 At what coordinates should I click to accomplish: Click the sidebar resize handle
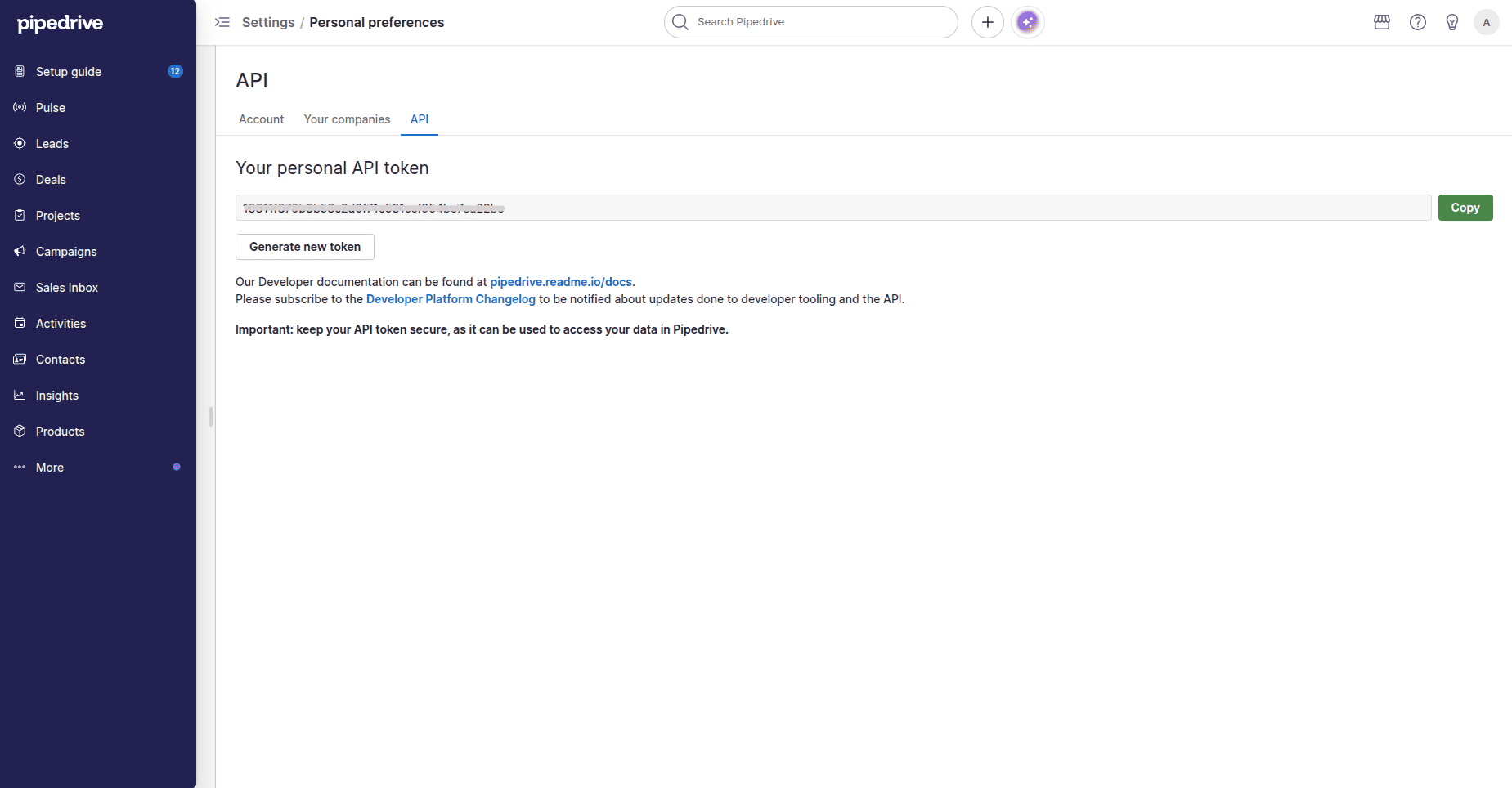coord(211,417)
